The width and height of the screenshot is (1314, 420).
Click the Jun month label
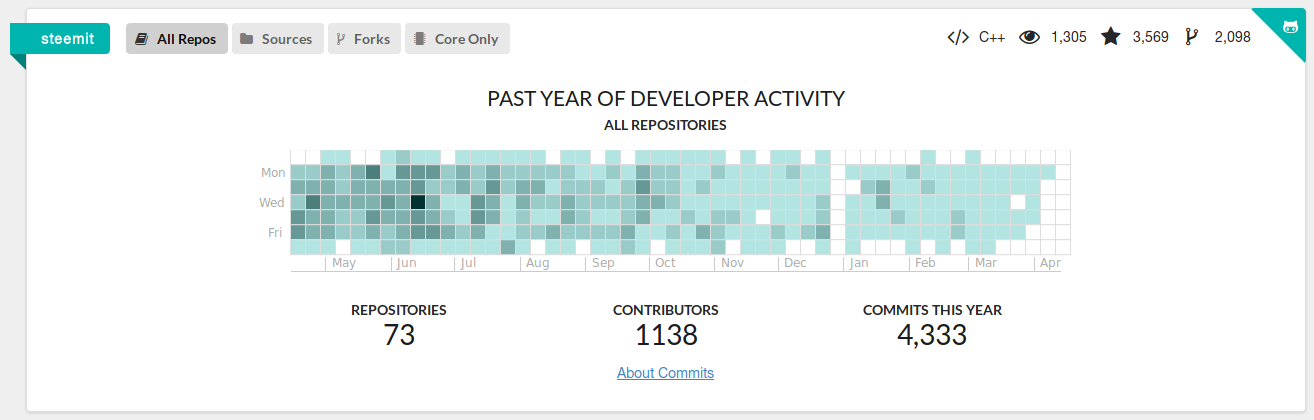pos(406,263)
